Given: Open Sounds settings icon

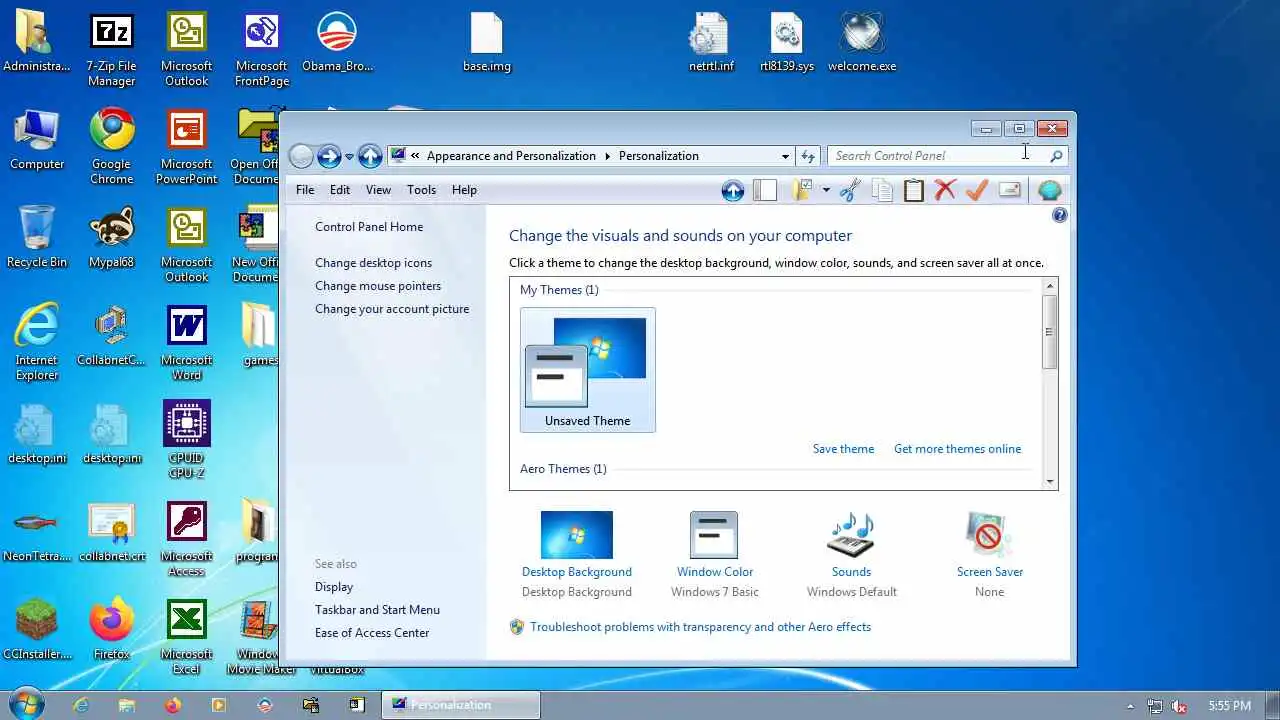Looking at the screenshot, I should [x=851, y=535].
